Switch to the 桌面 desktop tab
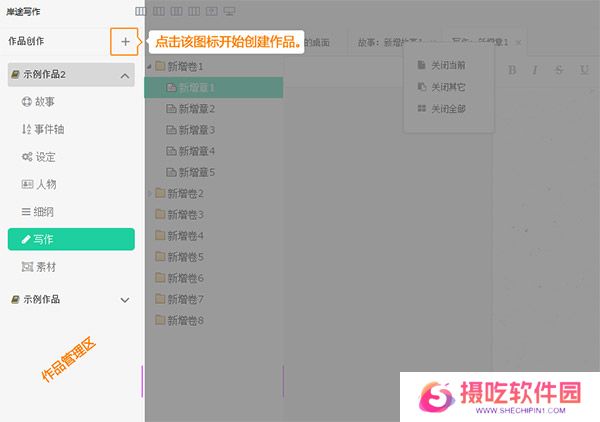The width and height of the screenshot is (600, 422). 316,42
